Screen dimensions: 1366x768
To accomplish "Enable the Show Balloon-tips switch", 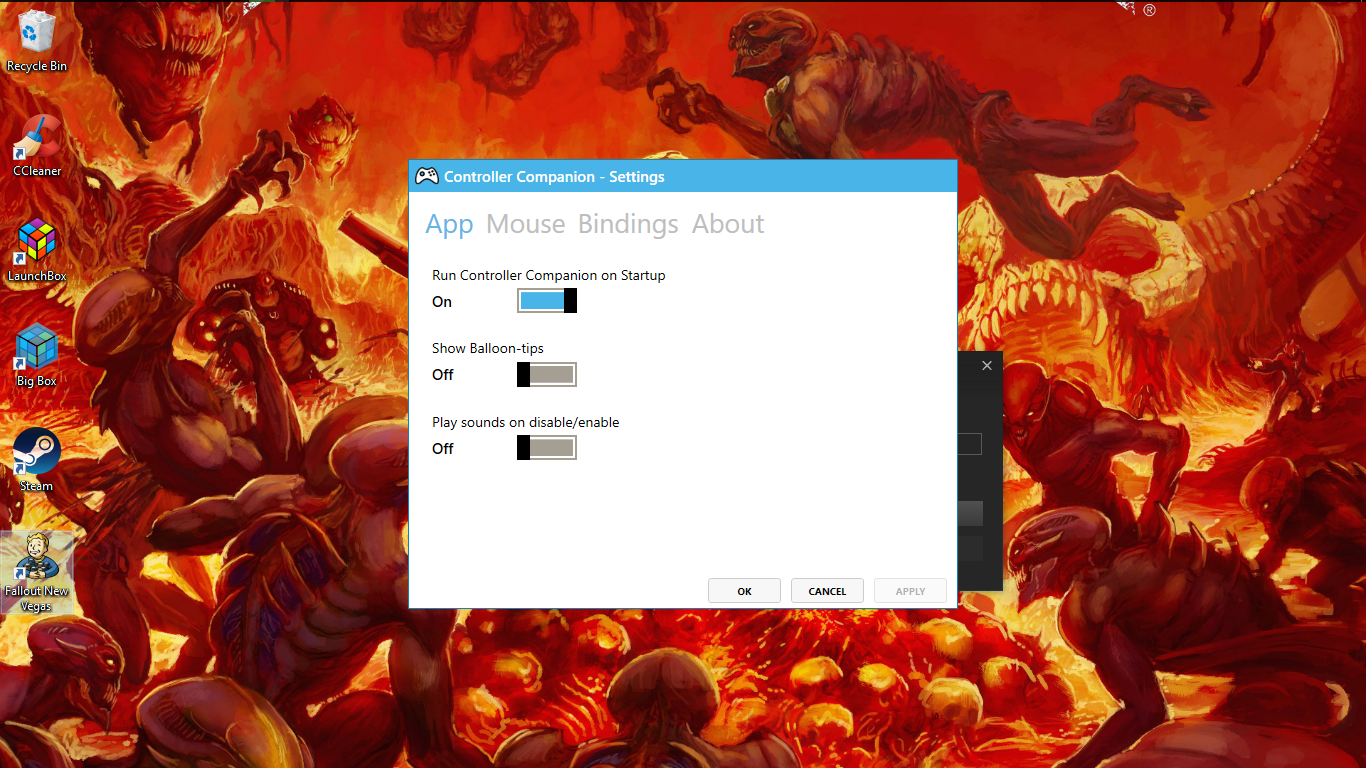I will click(x=547, y=375).
